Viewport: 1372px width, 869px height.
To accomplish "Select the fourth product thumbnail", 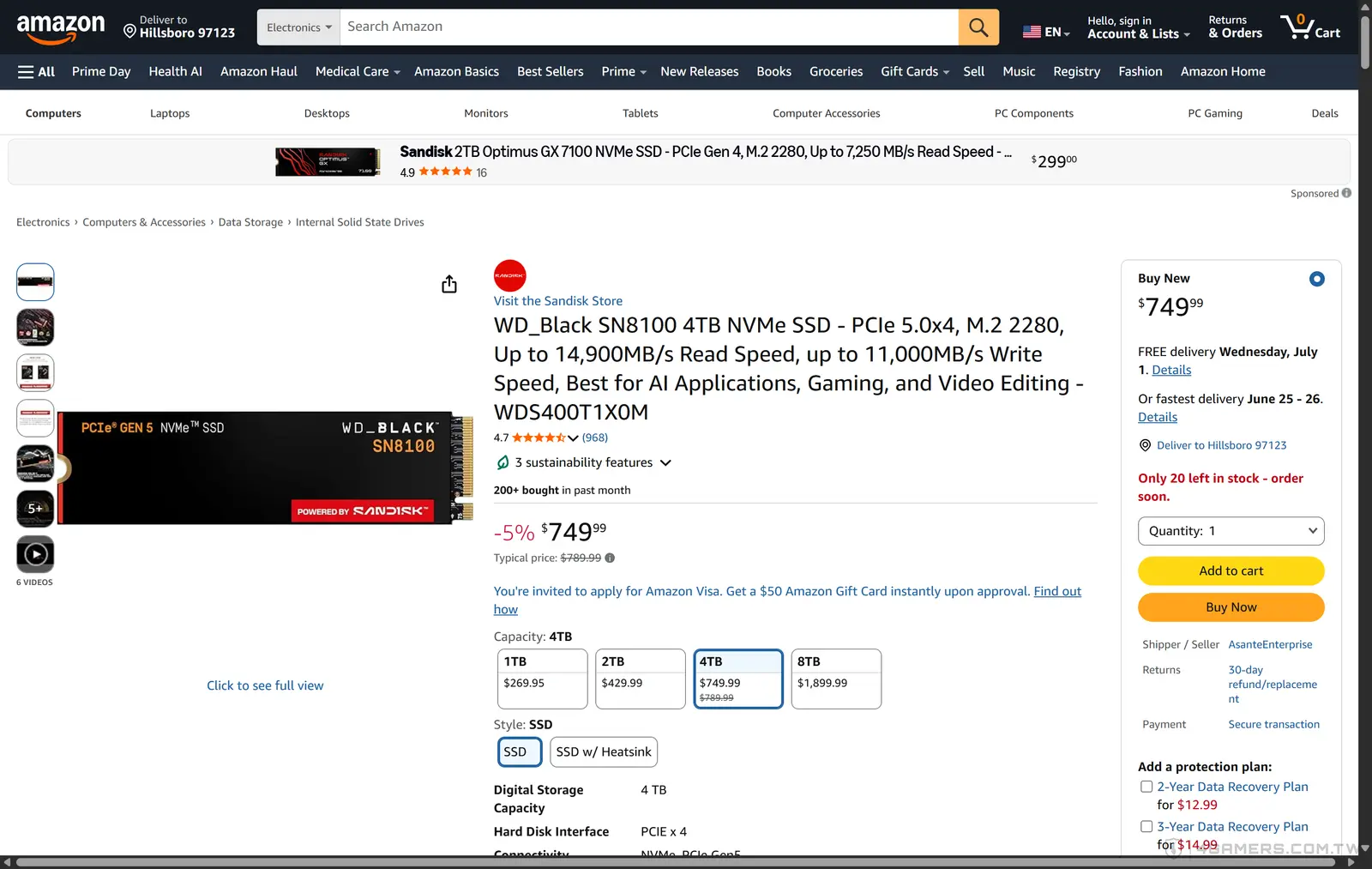I will [35, 418].
